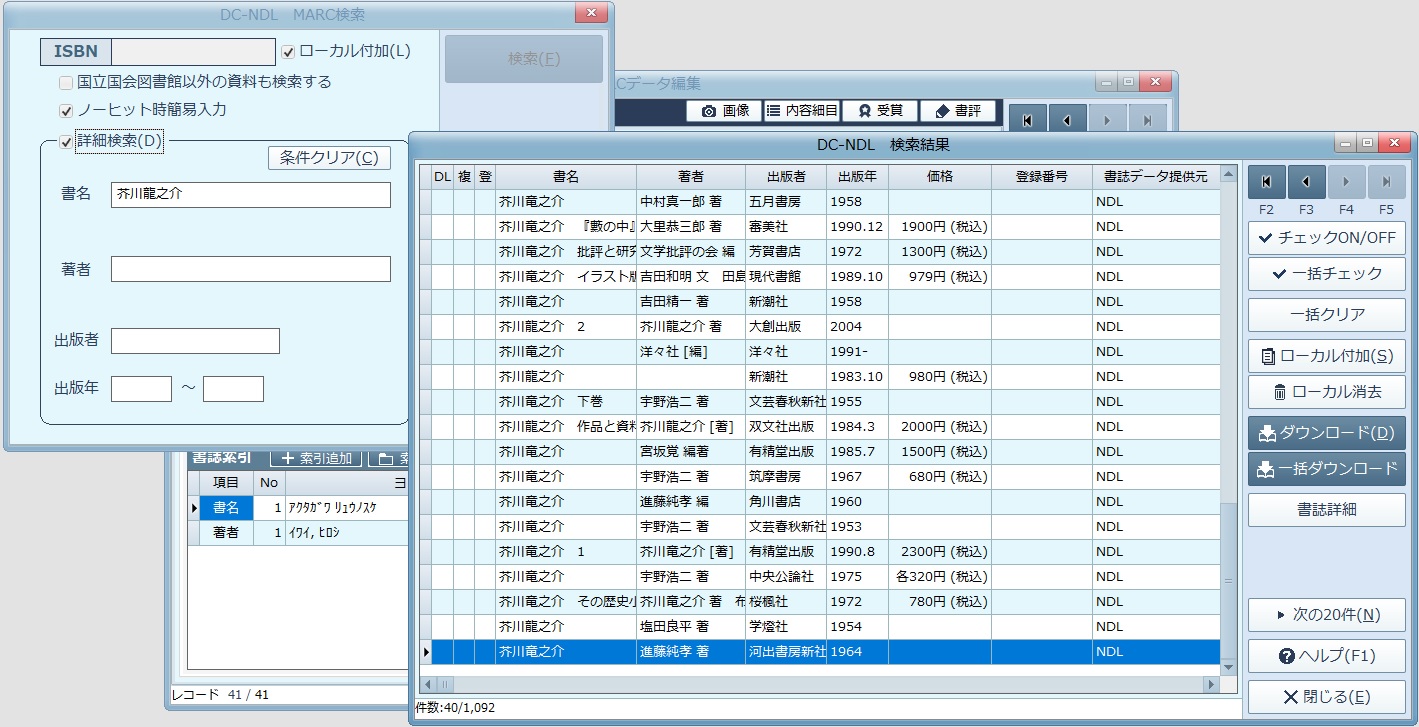The width and height of the screenshot is (1419, 727).
Task: Jump to first record in MARCデータ編集 window
Action: (x=1028, y=120)
